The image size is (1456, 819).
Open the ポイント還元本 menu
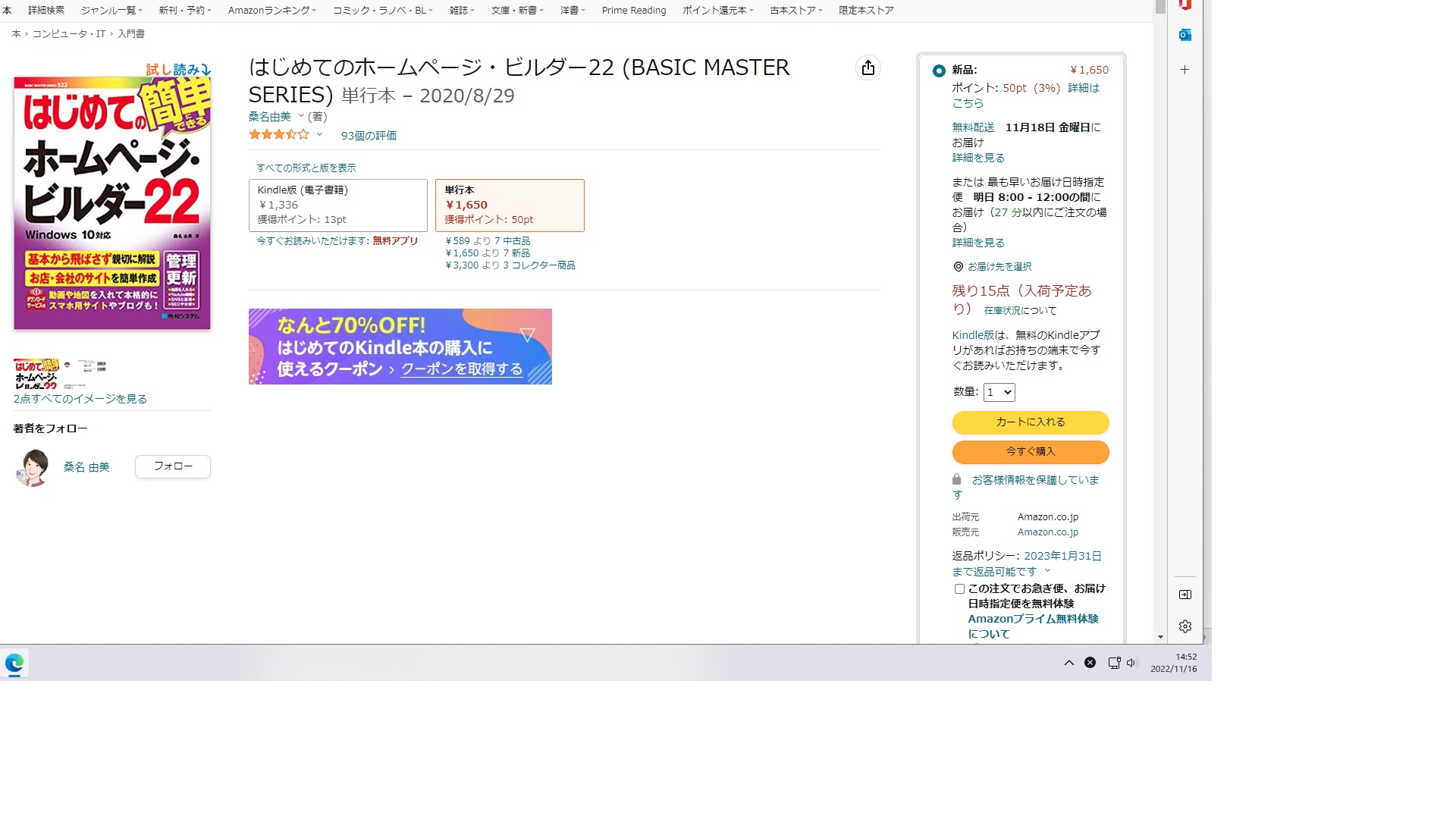[x=717, y=11]
